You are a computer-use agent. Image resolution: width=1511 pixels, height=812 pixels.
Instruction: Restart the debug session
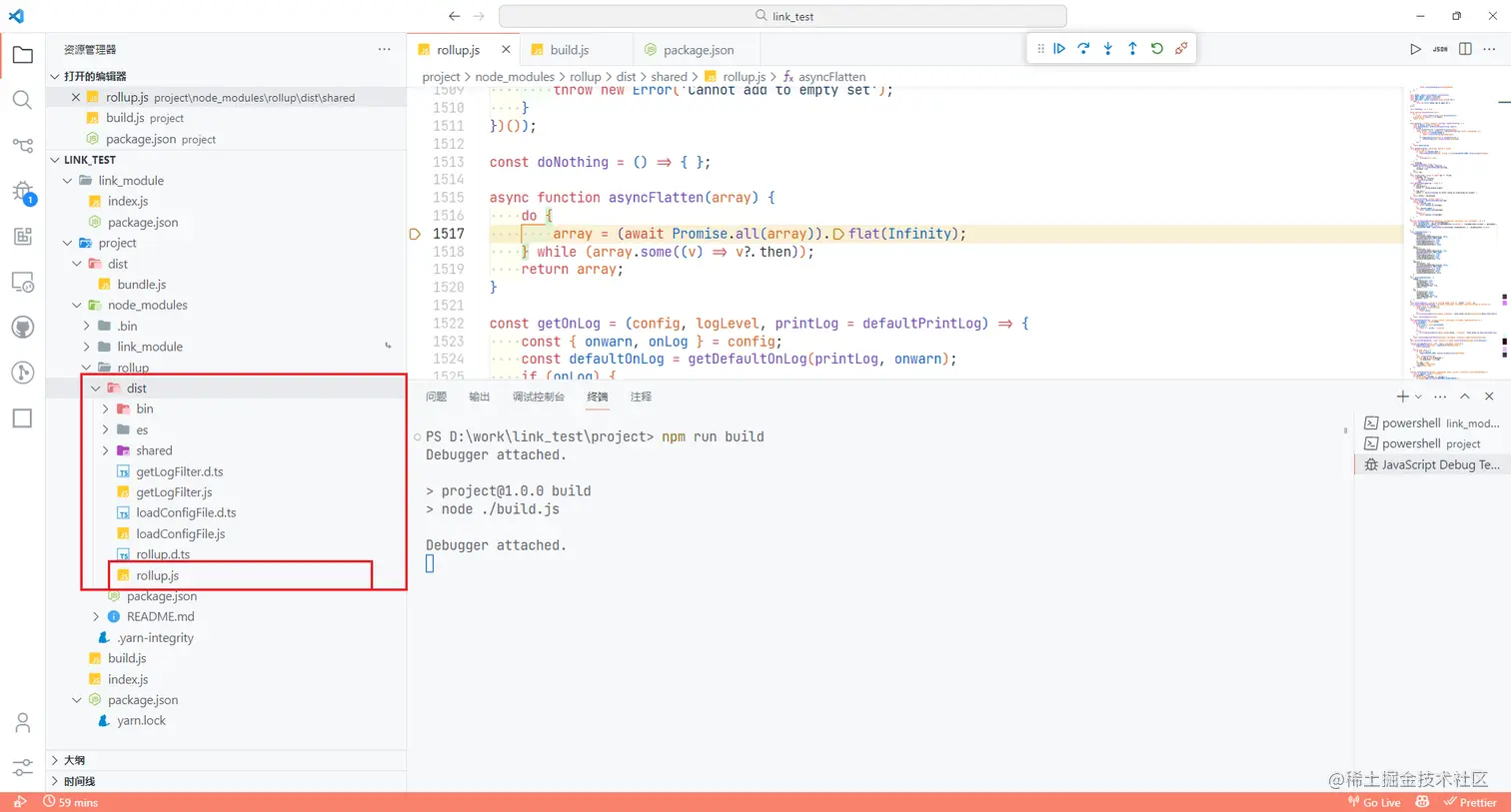click(x=1156, y=47)
